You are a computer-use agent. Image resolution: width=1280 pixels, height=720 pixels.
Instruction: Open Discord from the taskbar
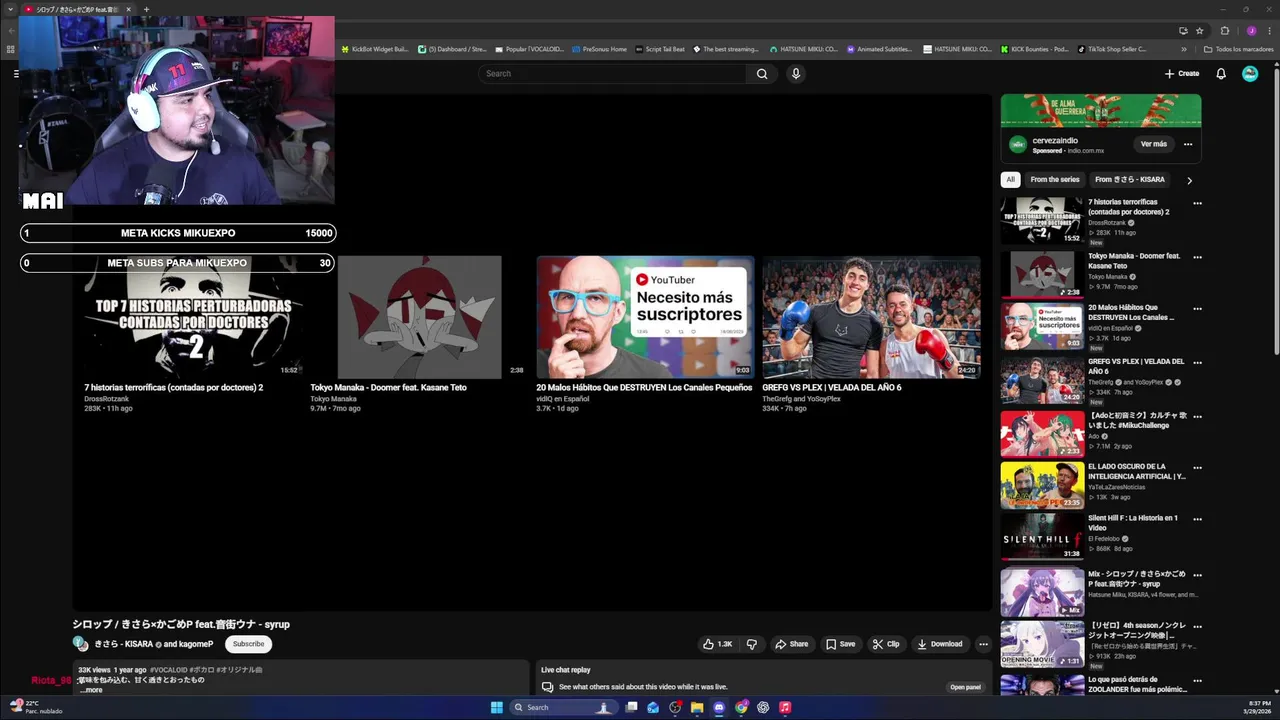(x=719, y=707)
